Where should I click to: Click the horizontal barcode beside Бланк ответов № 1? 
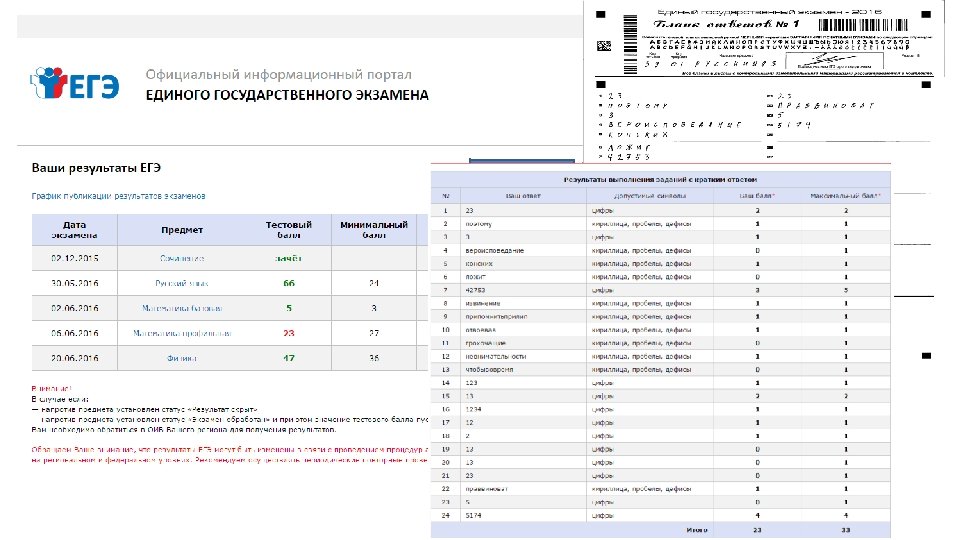(x=863, y=25)
